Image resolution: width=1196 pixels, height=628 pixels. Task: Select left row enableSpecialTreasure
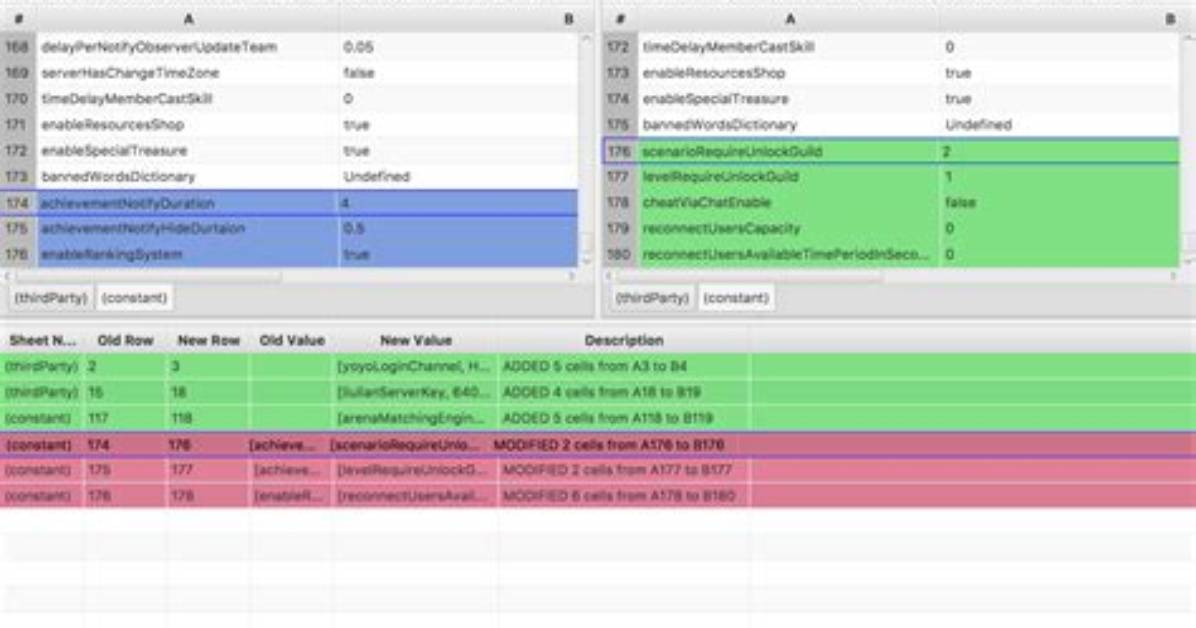click(289, 150)
